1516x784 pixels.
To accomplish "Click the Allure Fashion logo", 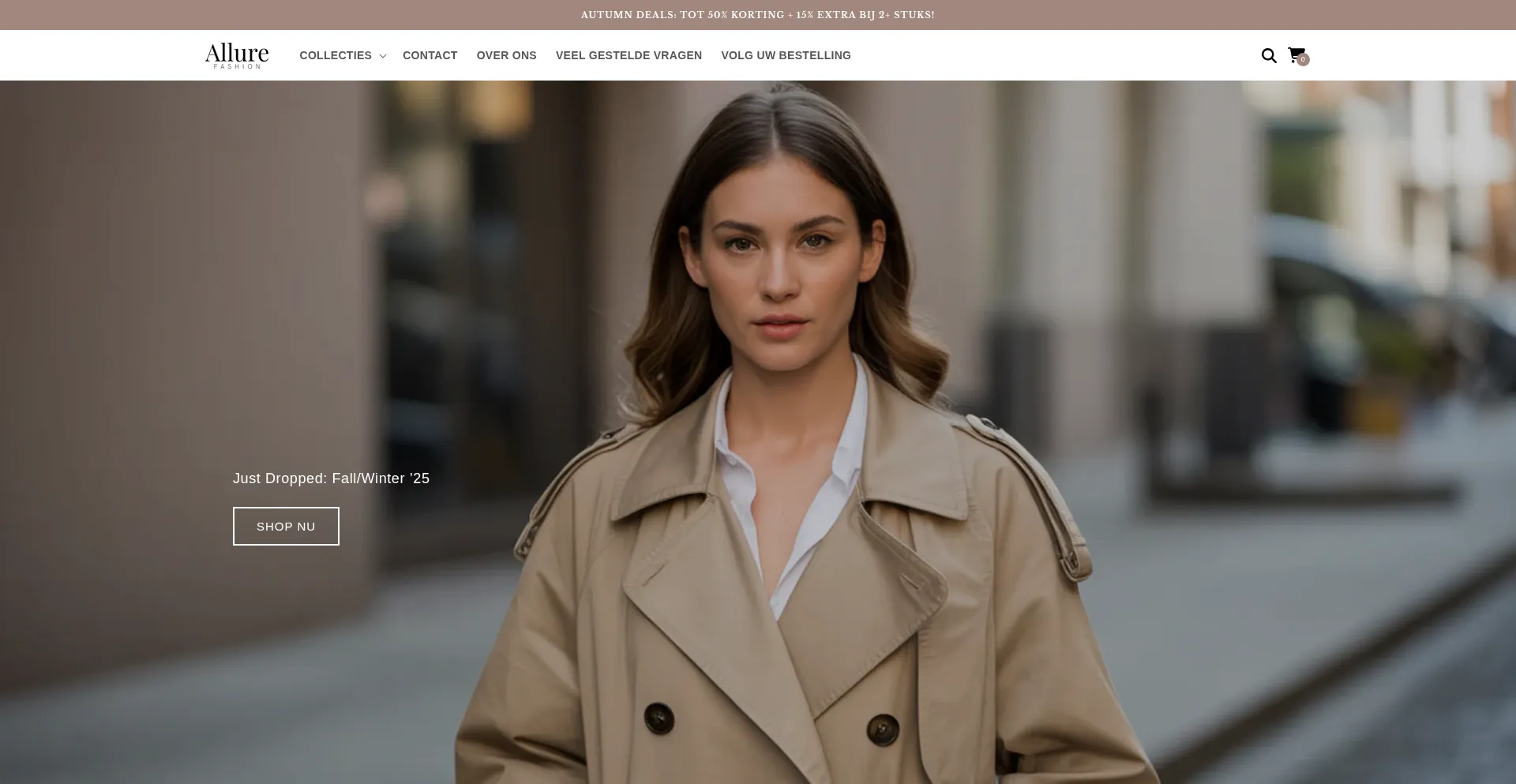I will click(237, 54).
